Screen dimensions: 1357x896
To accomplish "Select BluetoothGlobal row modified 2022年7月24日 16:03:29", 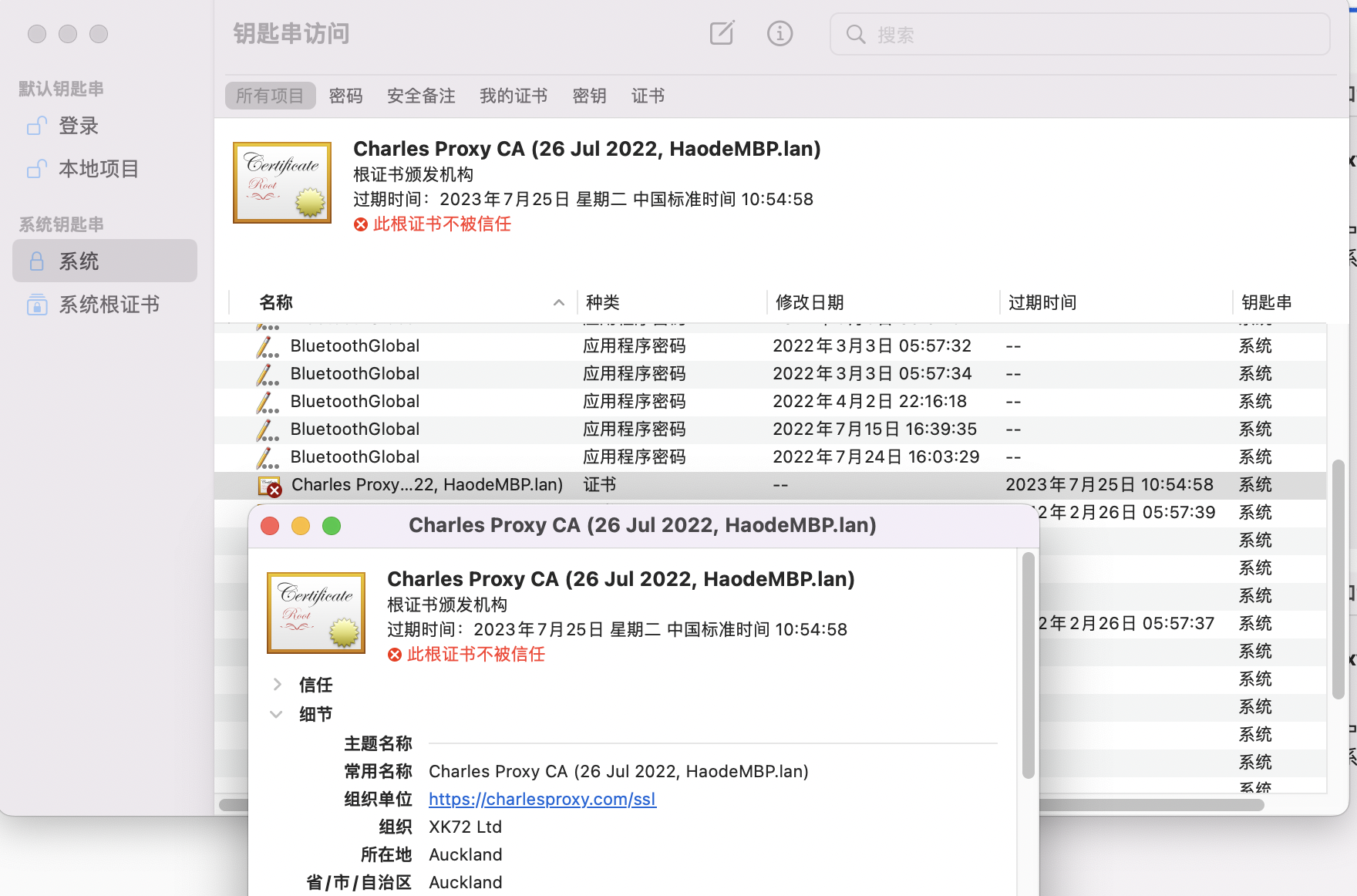I will (770, 457).
